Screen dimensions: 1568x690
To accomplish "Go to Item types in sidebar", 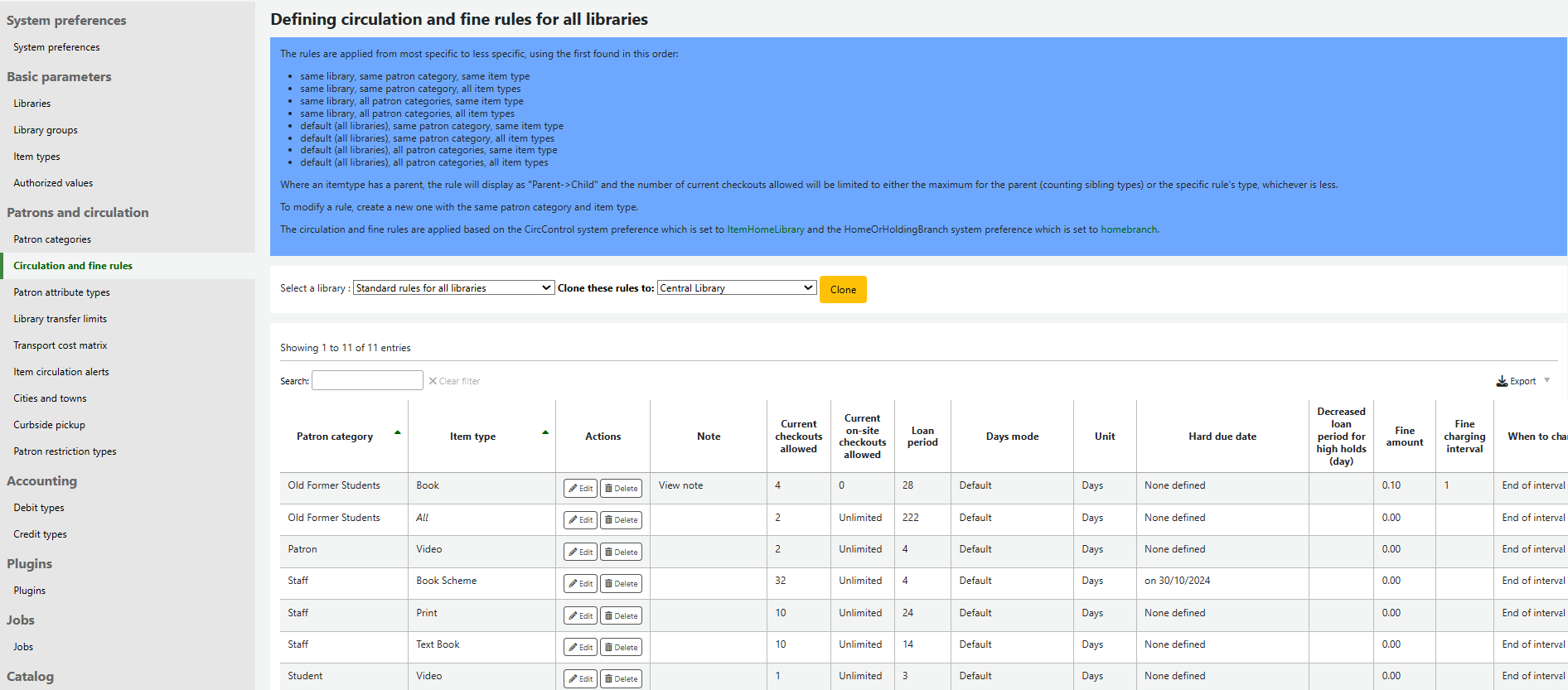I will click(36, 157).
